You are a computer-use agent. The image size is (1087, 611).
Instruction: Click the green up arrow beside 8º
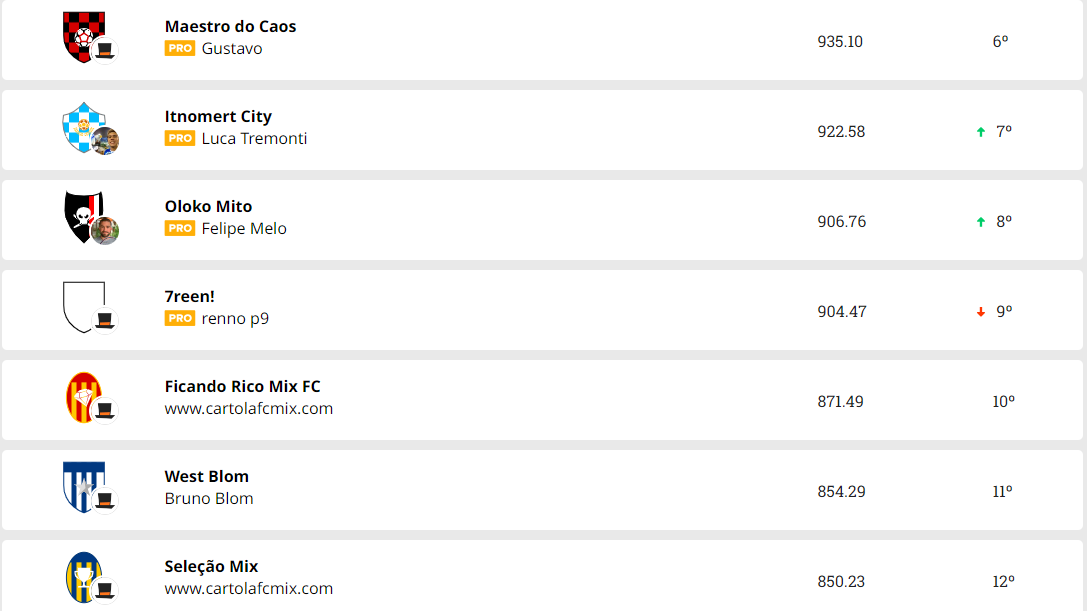pyautogui.click(x=981, y=222)
